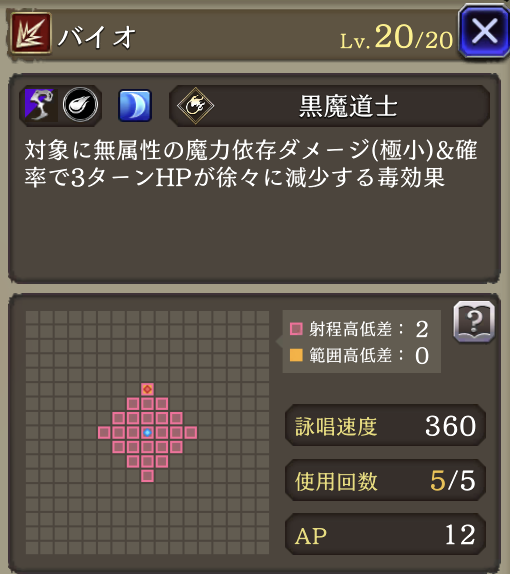Click the orange 範囲高低差 legend swatch
The height and width of the screenshot is (574, 510).
(x=296, y=355)
